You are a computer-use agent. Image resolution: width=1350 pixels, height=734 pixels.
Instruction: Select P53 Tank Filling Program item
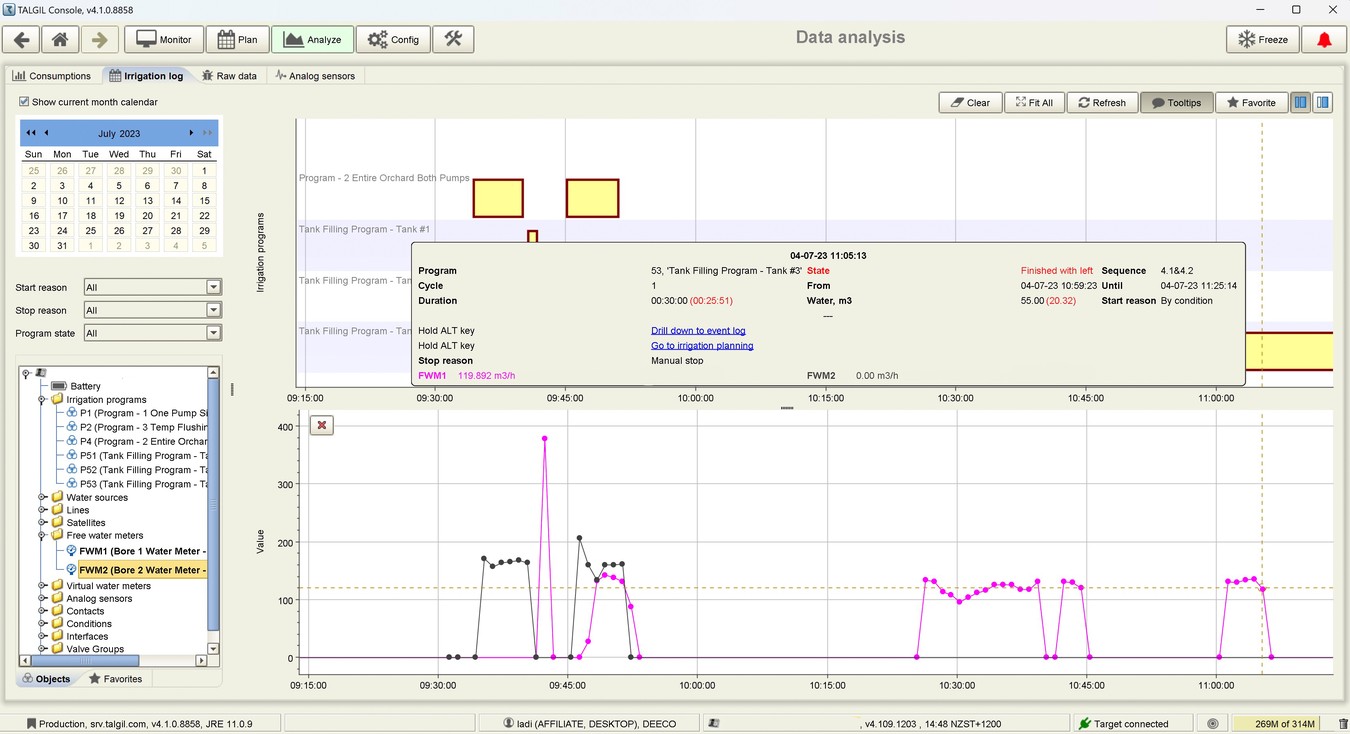(x=136, y=484)
